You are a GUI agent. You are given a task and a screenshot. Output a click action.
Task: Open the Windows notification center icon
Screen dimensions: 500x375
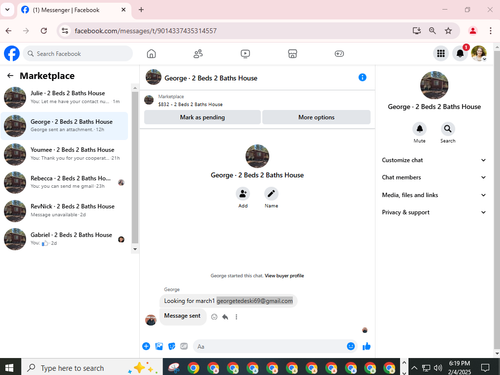pyautogui.click(x=485, y=368)
